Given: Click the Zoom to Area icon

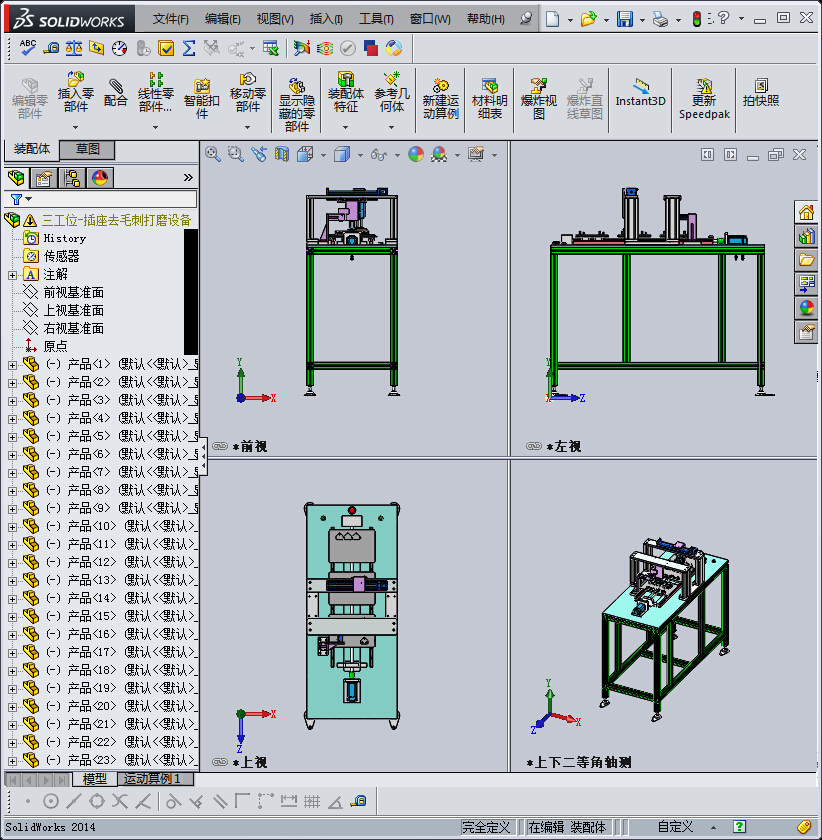Looking at the screenshot, I should tap(236, 154).
